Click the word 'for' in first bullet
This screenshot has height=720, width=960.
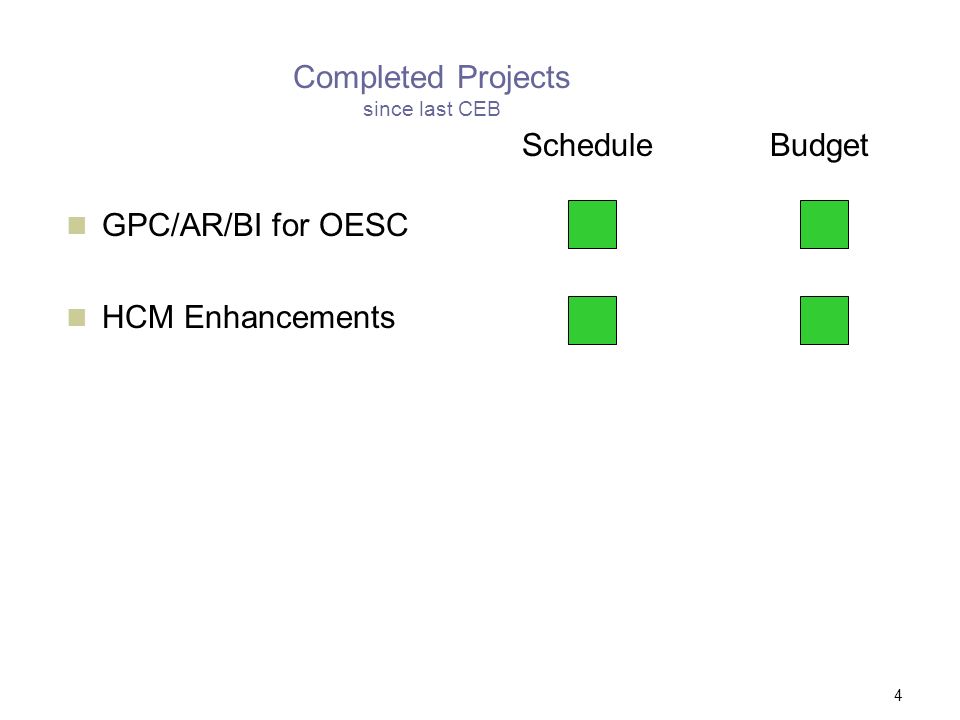290,225
